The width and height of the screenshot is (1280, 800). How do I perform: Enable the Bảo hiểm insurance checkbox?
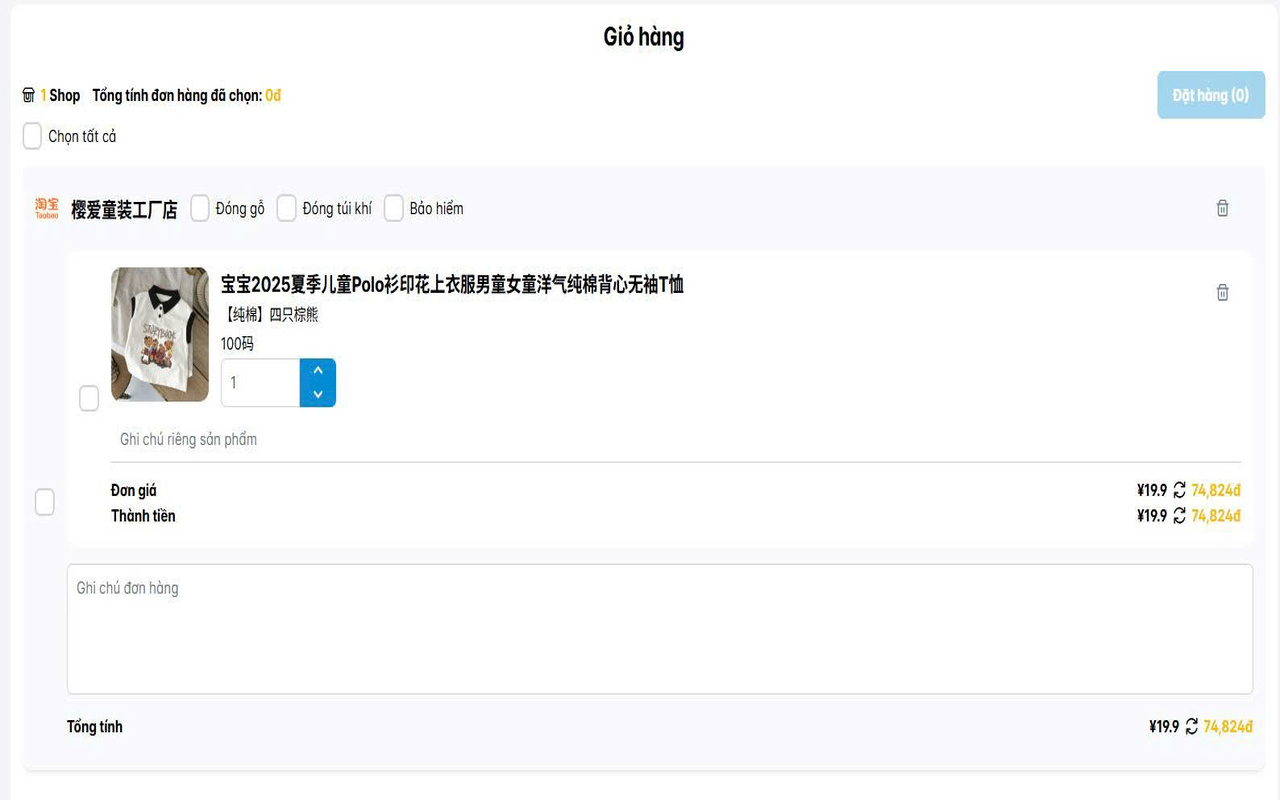[x=393, y=208]
